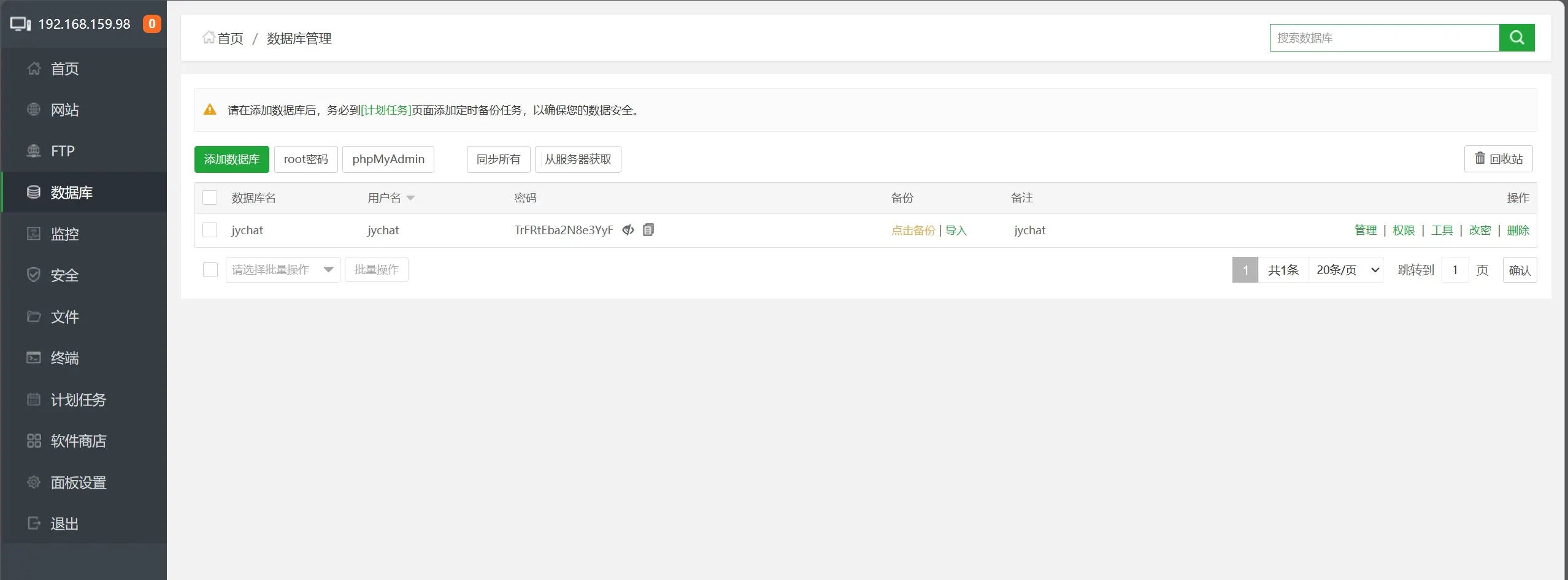Click the orange notification badge in sidebar header
Screen dimensions: 1568x580
(152, 24)
